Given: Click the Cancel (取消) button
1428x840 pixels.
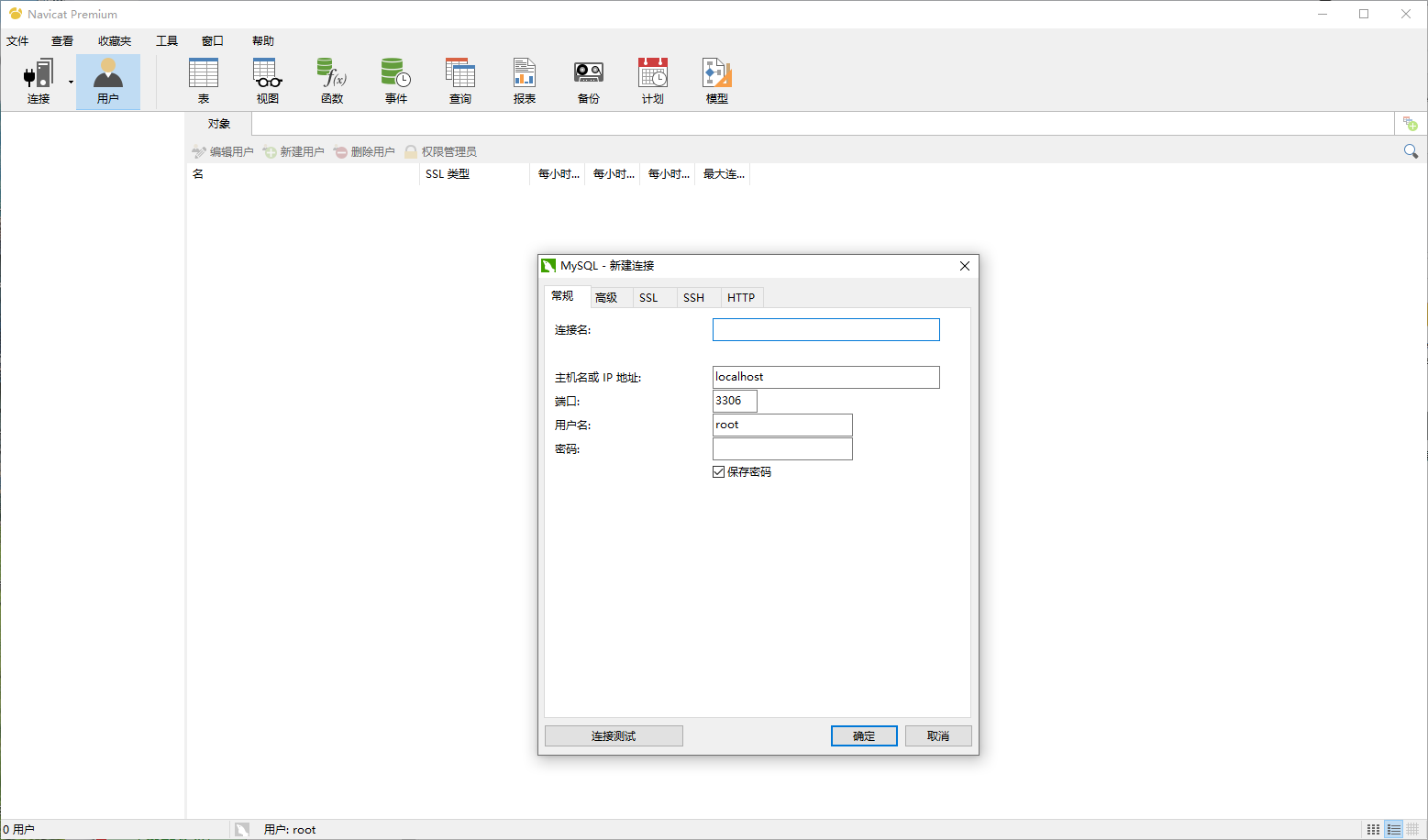Looking at the screenshot, I should point(937,736).
